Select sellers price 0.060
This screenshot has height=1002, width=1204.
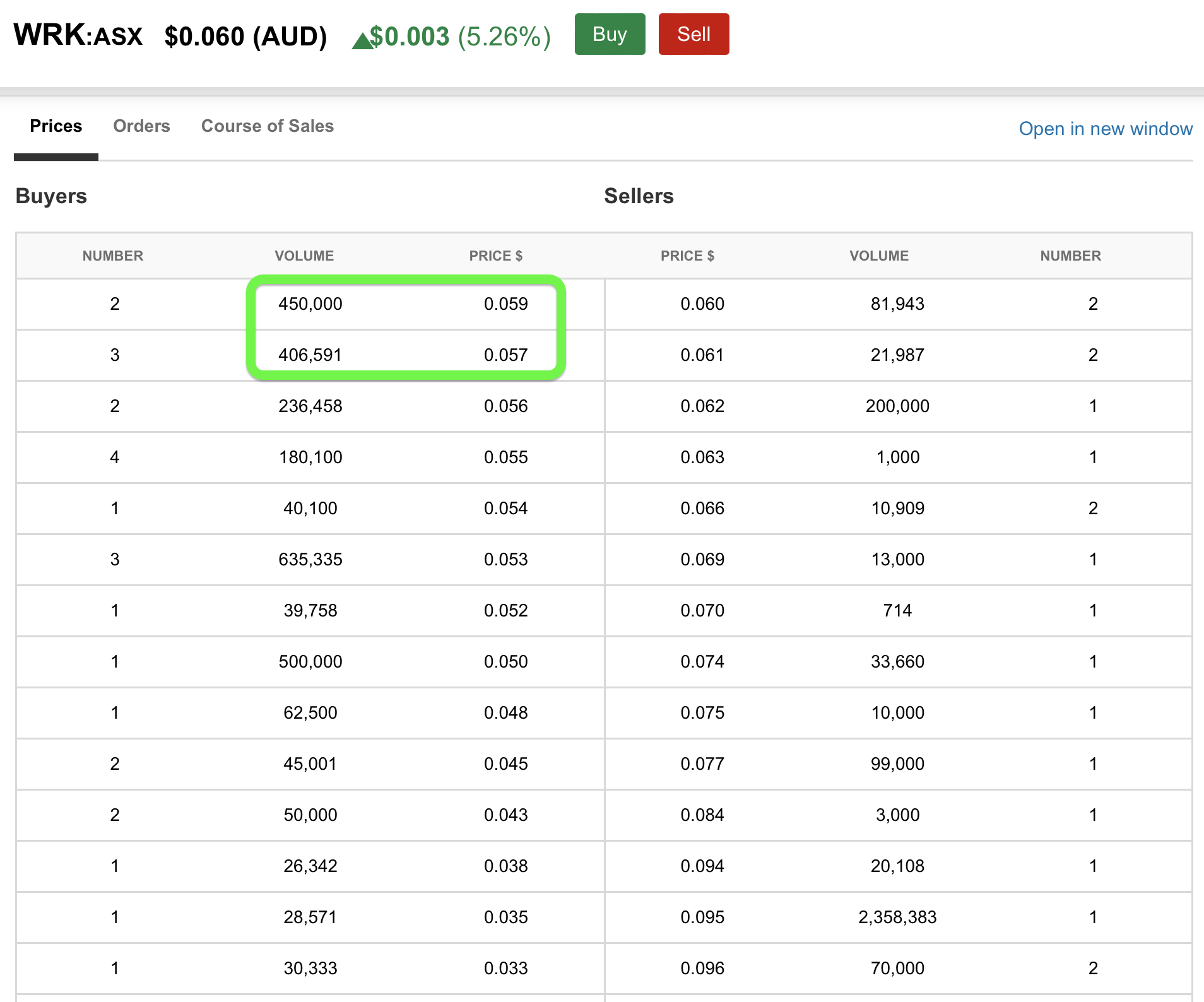coord(702,304)
